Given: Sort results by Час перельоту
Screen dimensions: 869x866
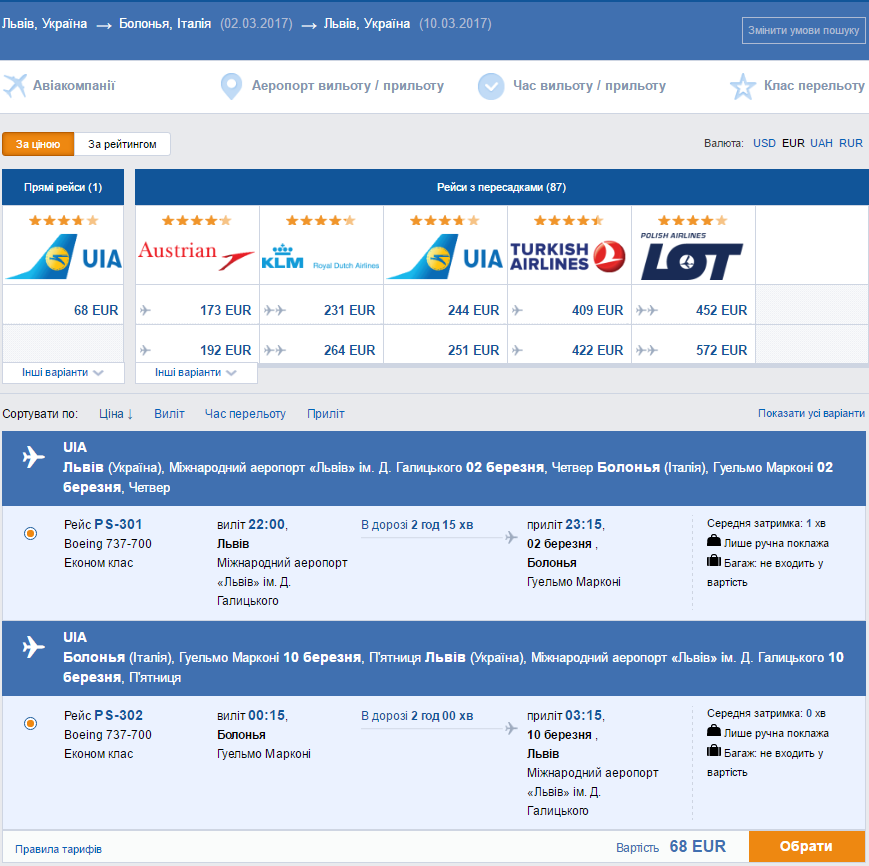Looking at the screenshot, I should pyautogui.click(x=245, y=414).
